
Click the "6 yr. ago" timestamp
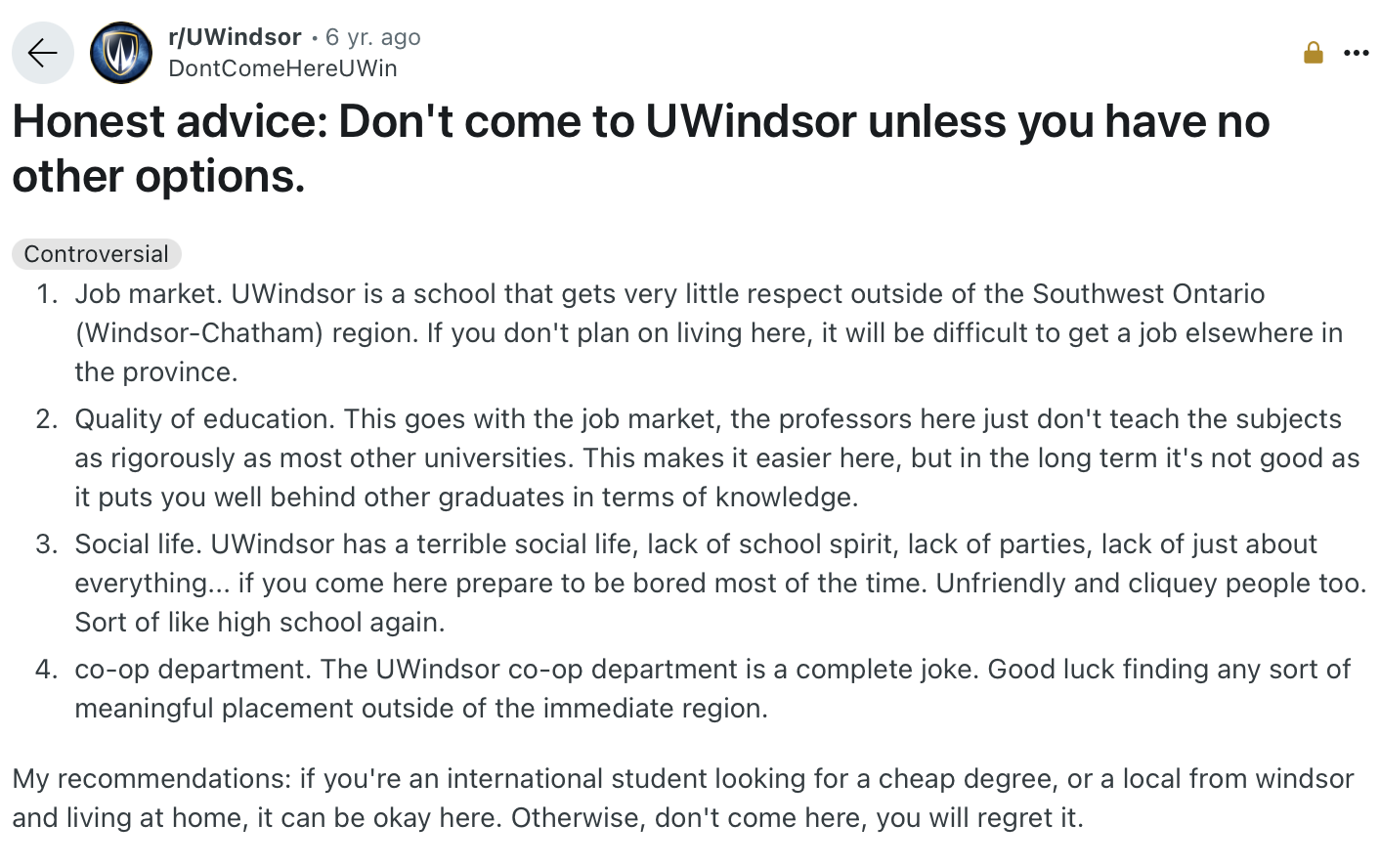(372, 37)
